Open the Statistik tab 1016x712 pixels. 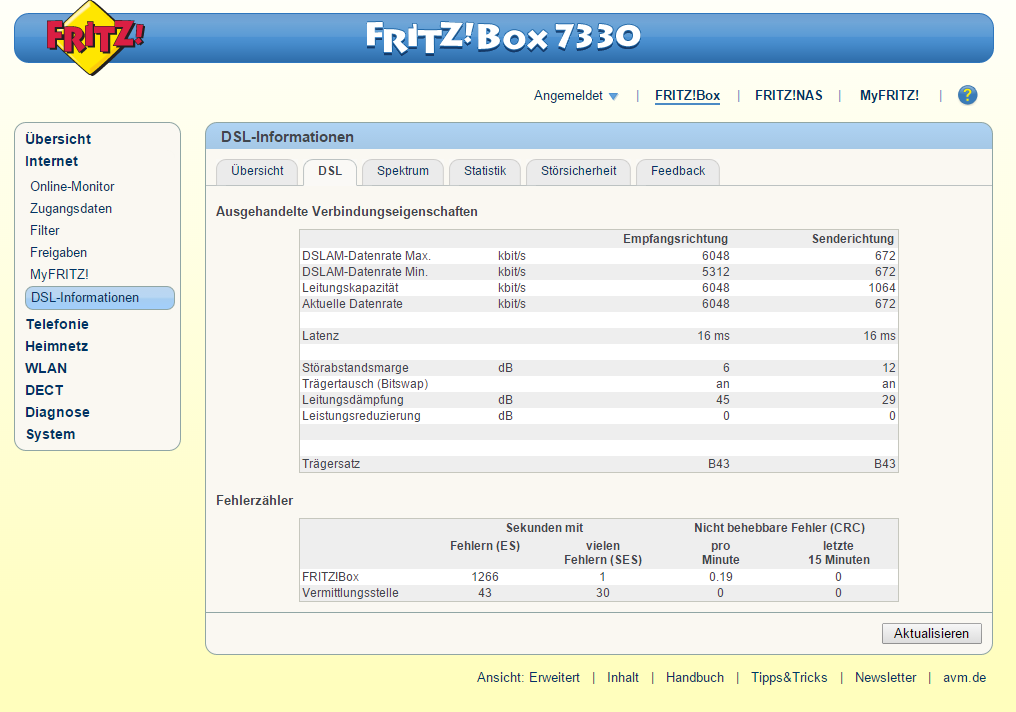click(485, 171)
